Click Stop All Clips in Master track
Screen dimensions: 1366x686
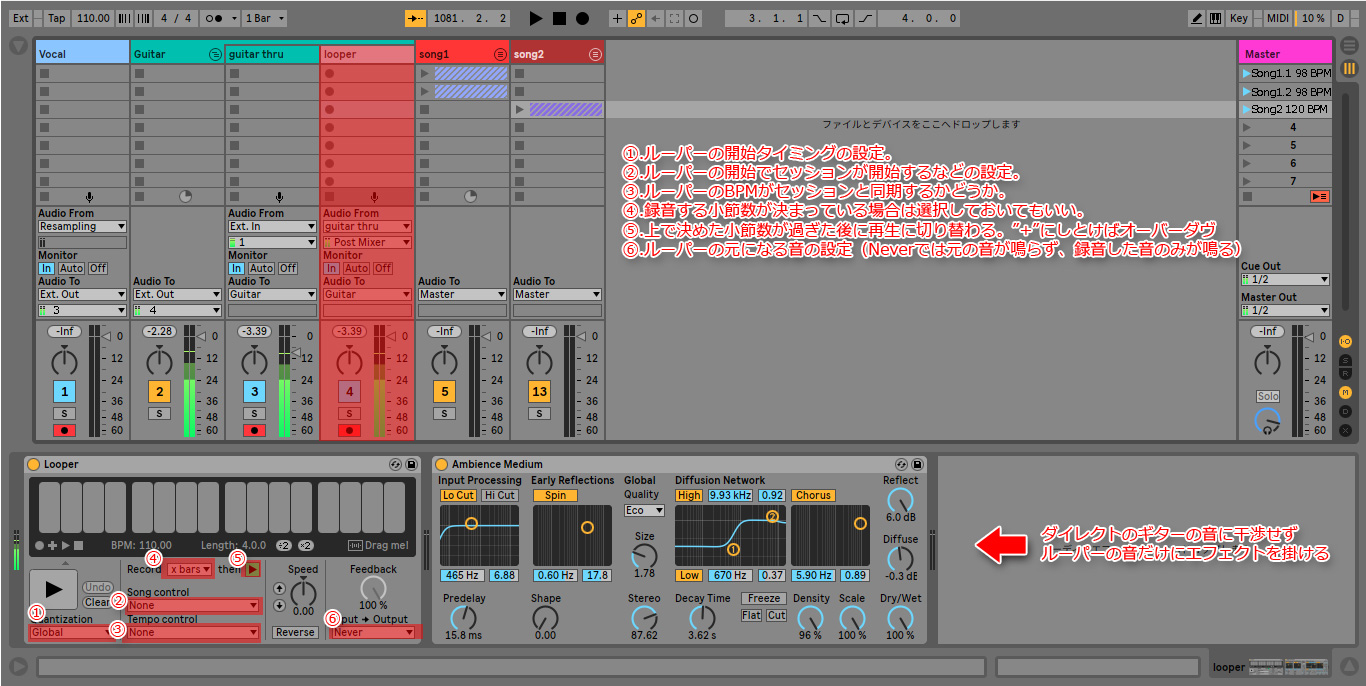pos(1319,197)
